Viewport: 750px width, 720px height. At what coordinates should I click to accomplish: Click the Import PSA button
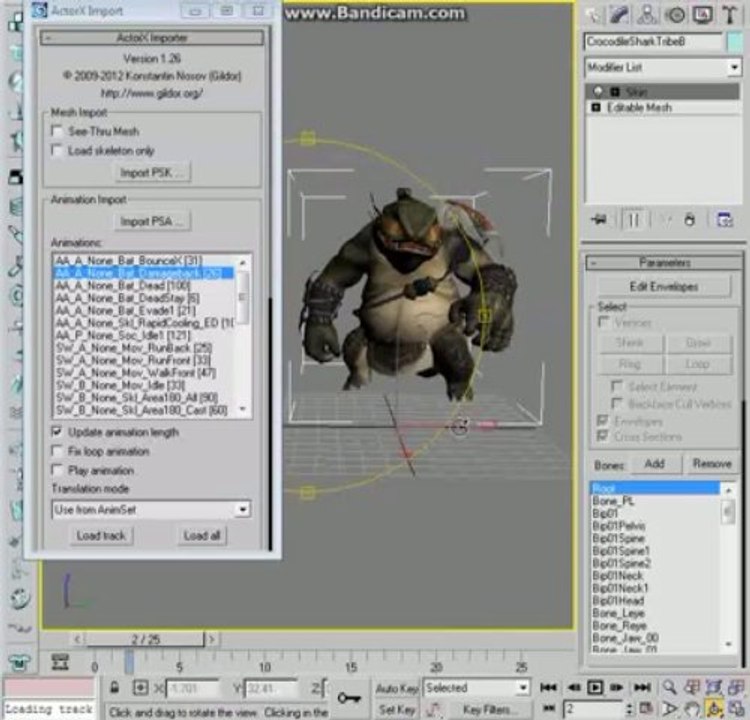(152, 221)
